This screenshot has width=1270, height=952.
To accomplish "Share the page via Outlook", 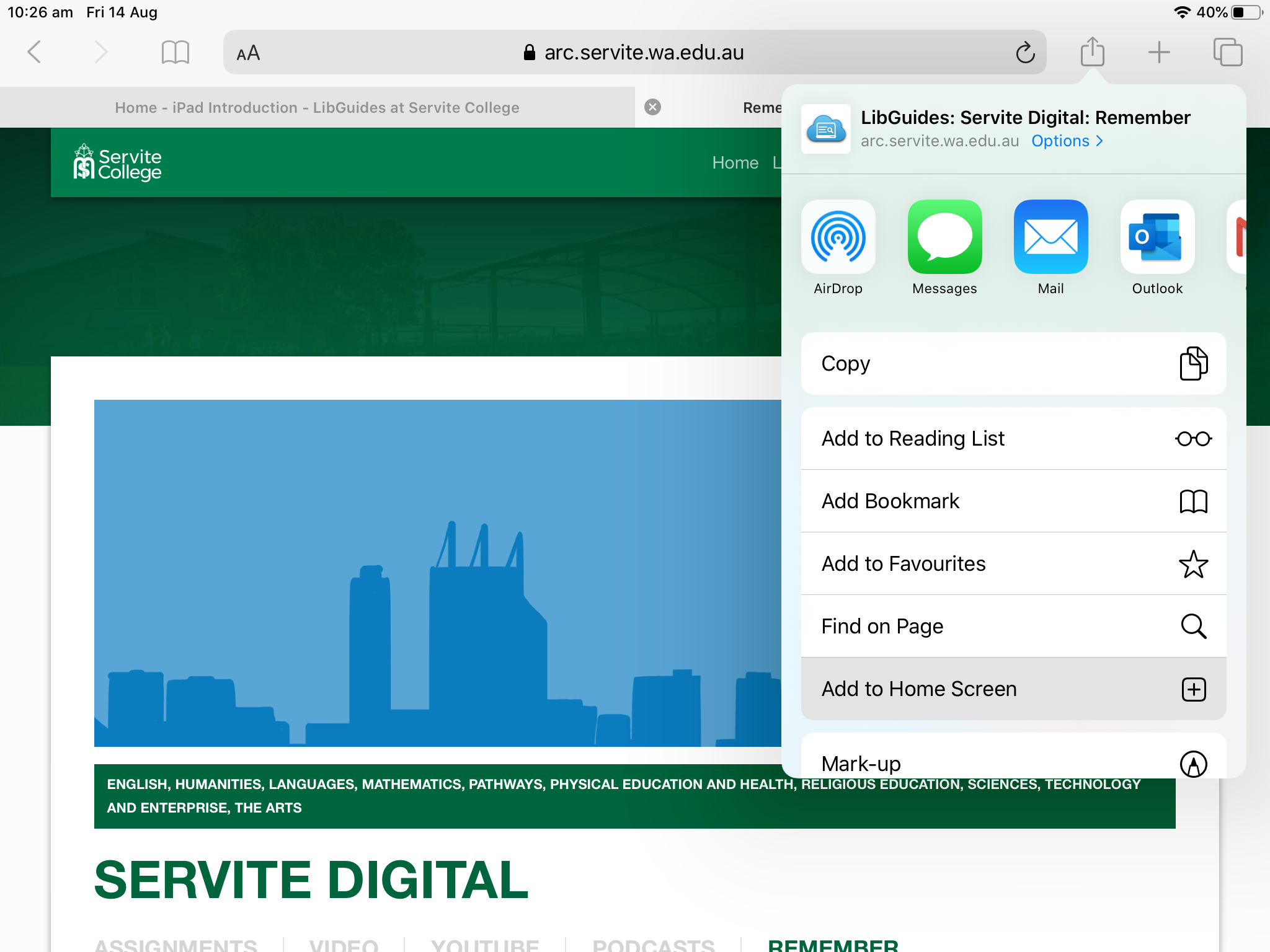I will (1157, 237).
